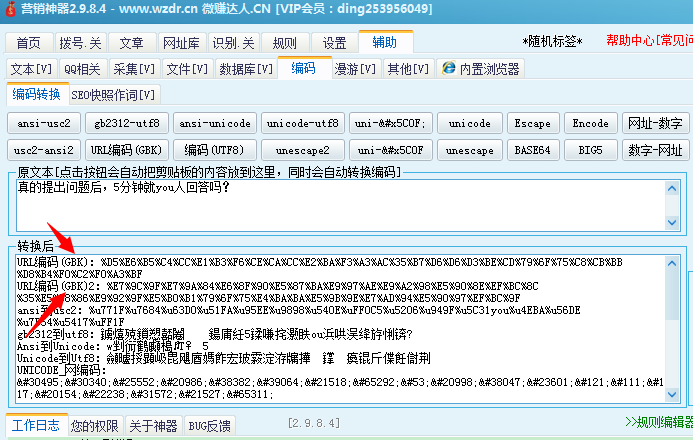This screenshot has width=693, height=440.
Task: Click the UNICODE_网编码 result label
Action: 61,370
